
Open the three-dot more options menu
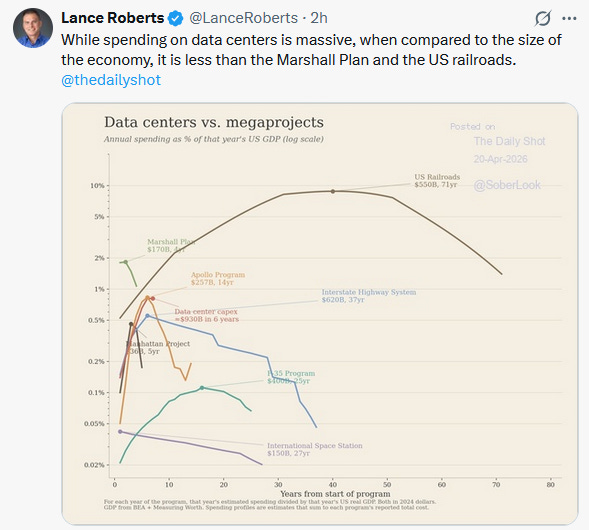[569, 18]
